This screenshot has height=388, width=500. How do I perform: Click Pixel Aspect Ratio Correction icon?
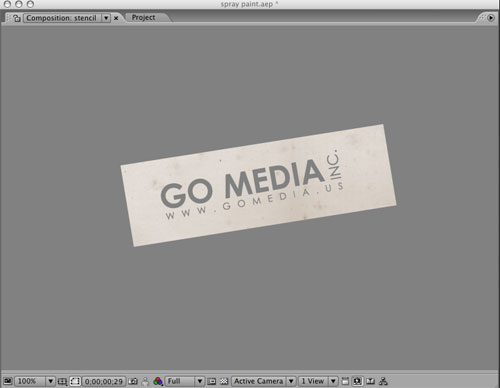coord(345,381)
